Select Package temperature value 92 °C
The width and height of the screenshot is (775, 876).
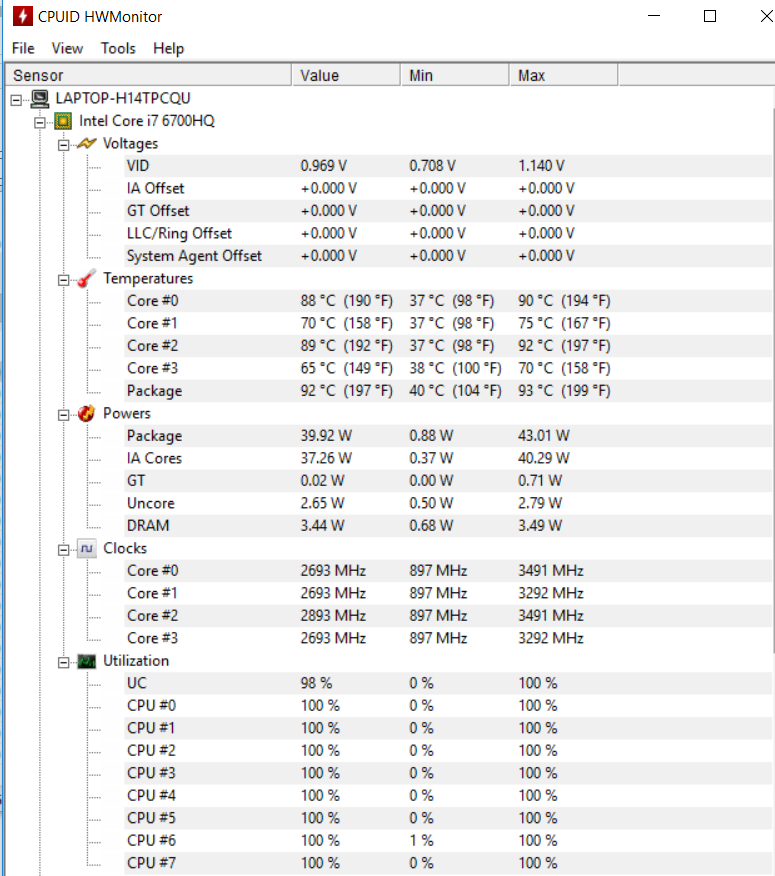pos(346,391)
